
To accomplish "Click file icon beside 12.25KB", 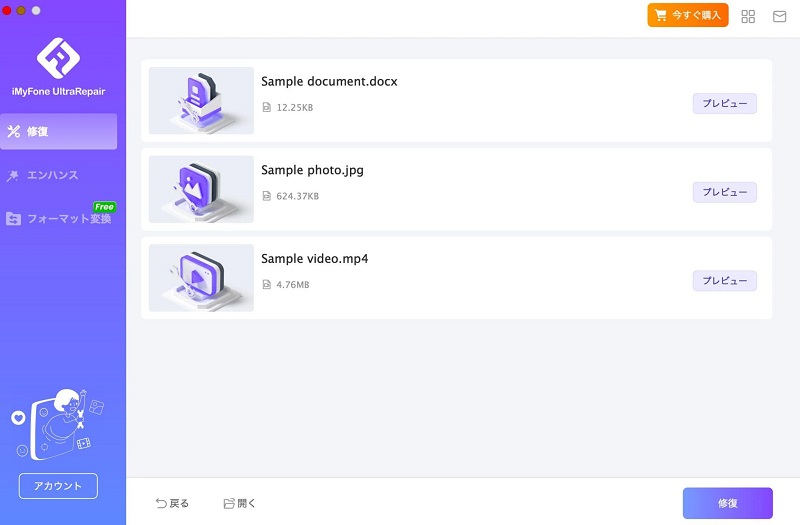I will click(x=266, y=107).
